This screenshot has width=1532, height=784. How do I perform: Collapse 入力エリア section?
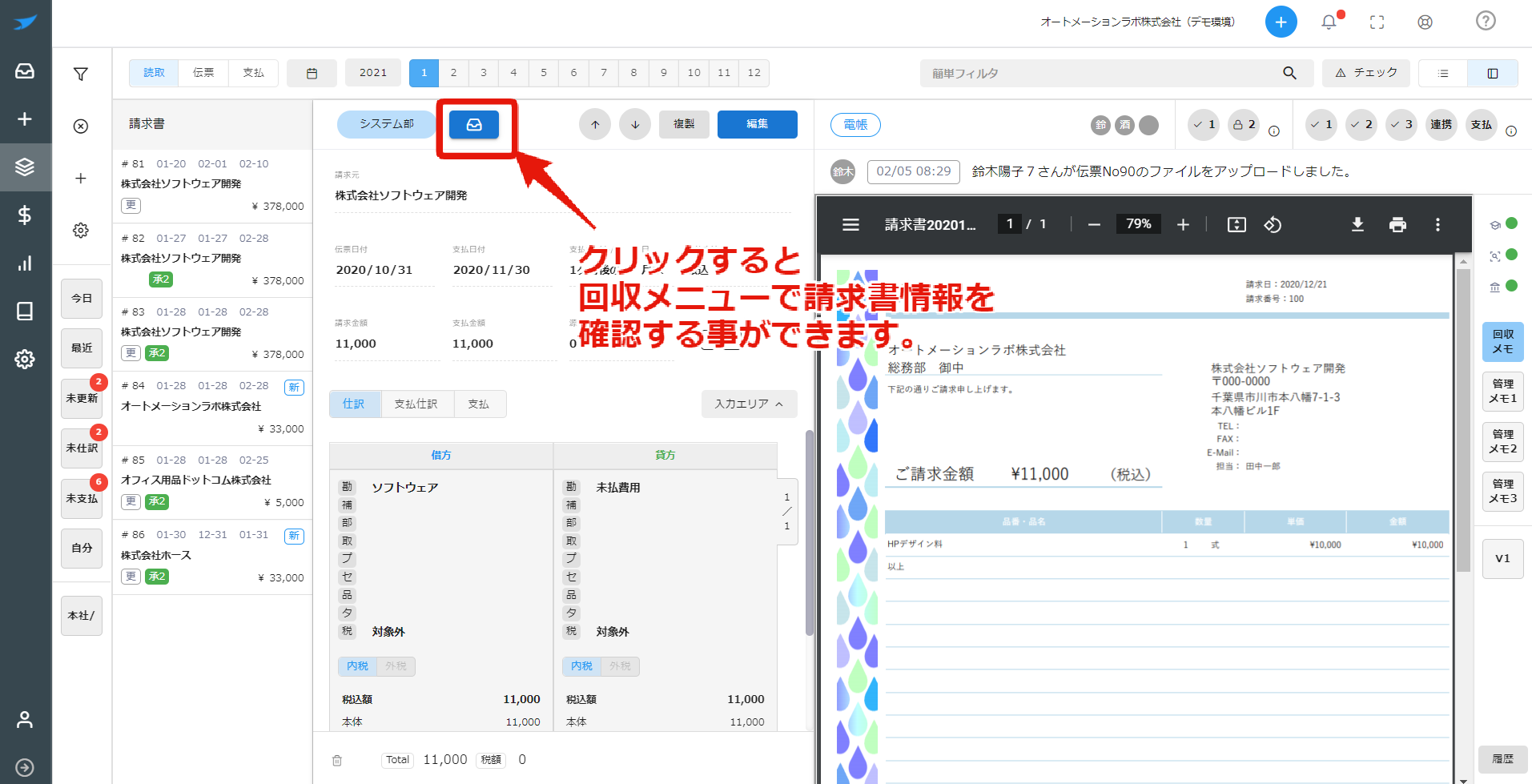tap(749, 404)
